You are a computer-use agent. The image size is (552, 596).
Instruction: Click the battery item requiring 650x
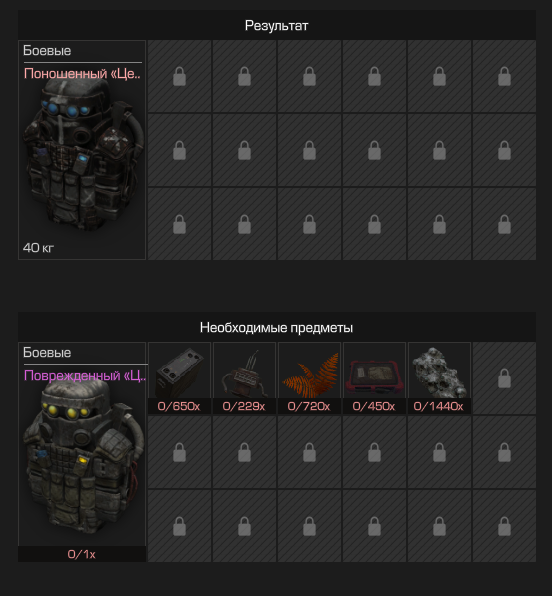tap(179, 378)
